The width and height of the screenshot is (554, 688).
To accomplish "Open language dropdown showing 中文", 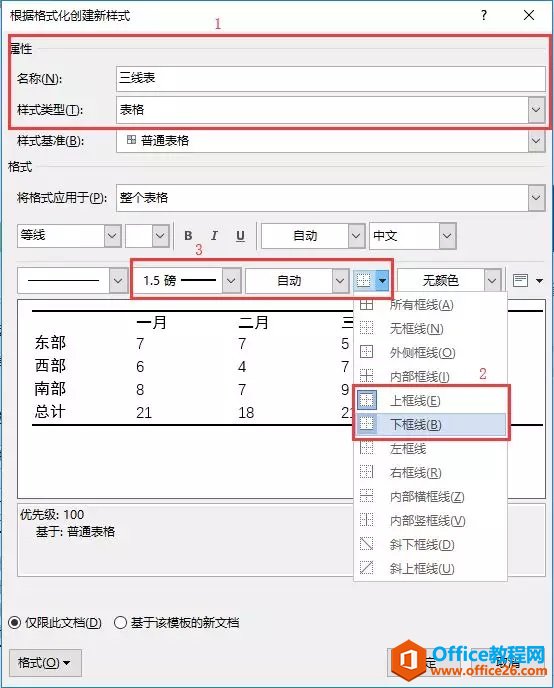I will (447, 236).
